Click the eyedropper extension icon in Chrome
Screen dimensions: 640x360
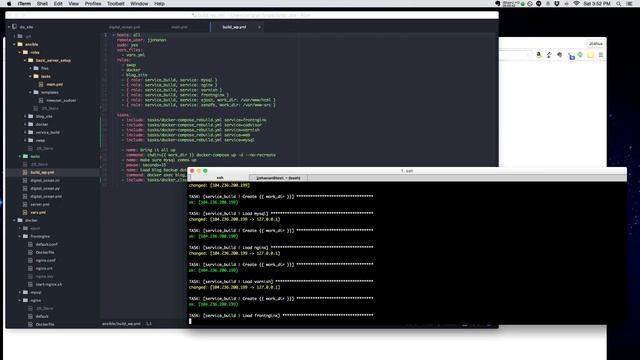(x=549, y=55)
